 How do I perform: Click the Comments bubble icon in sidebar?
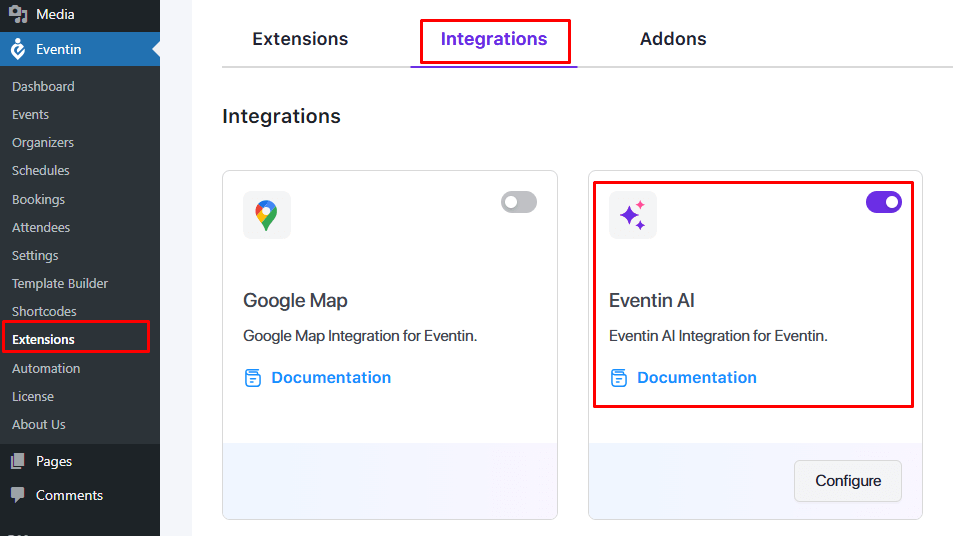[x=18, y=495]
